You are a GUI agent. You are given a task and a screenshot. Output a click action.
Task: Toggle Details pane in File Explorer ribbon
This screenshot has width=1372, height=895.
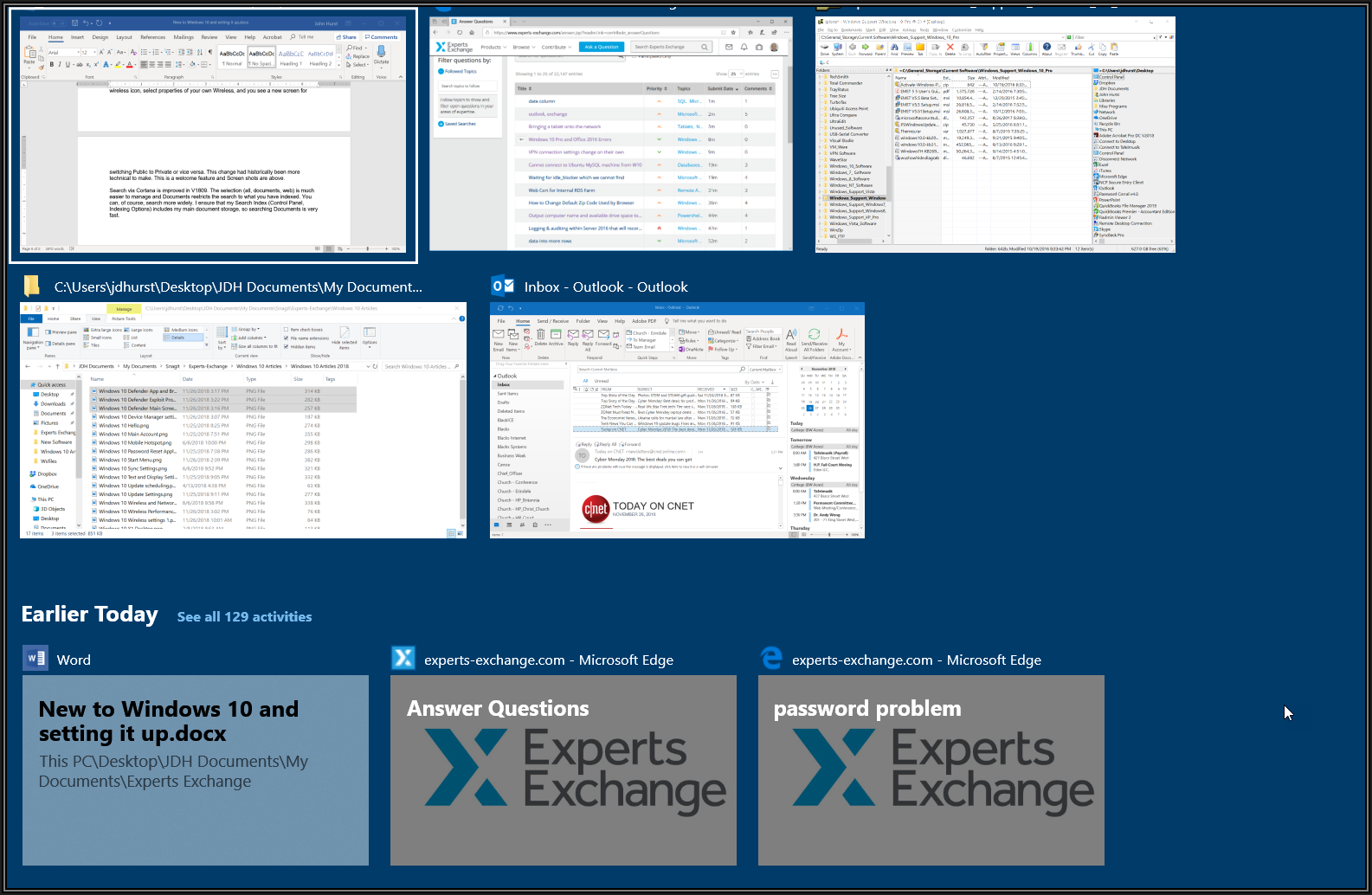61,344
